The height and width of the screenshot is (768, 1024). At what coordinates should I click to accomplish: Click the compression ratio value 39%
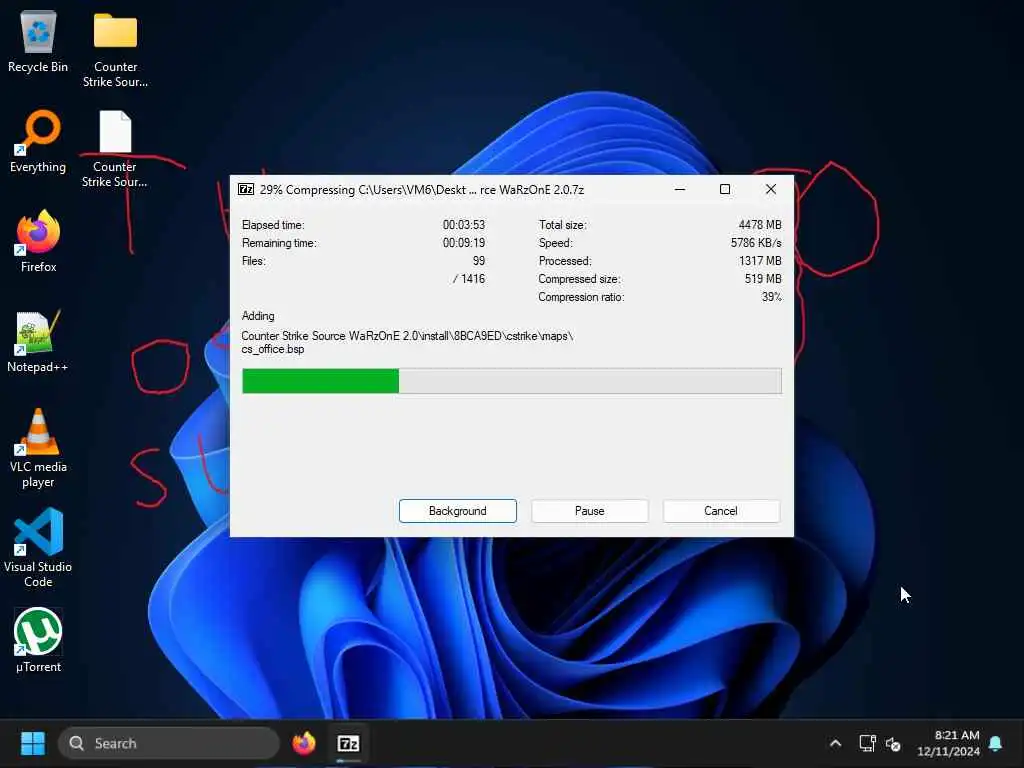[771, 297]
